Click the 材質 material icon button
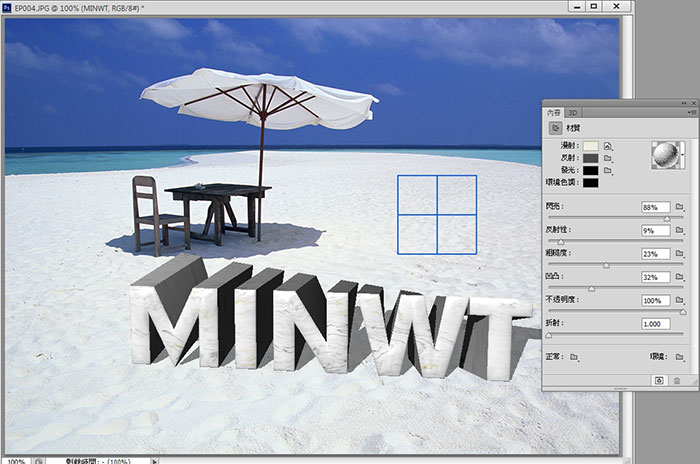 (x=556, y=128)
